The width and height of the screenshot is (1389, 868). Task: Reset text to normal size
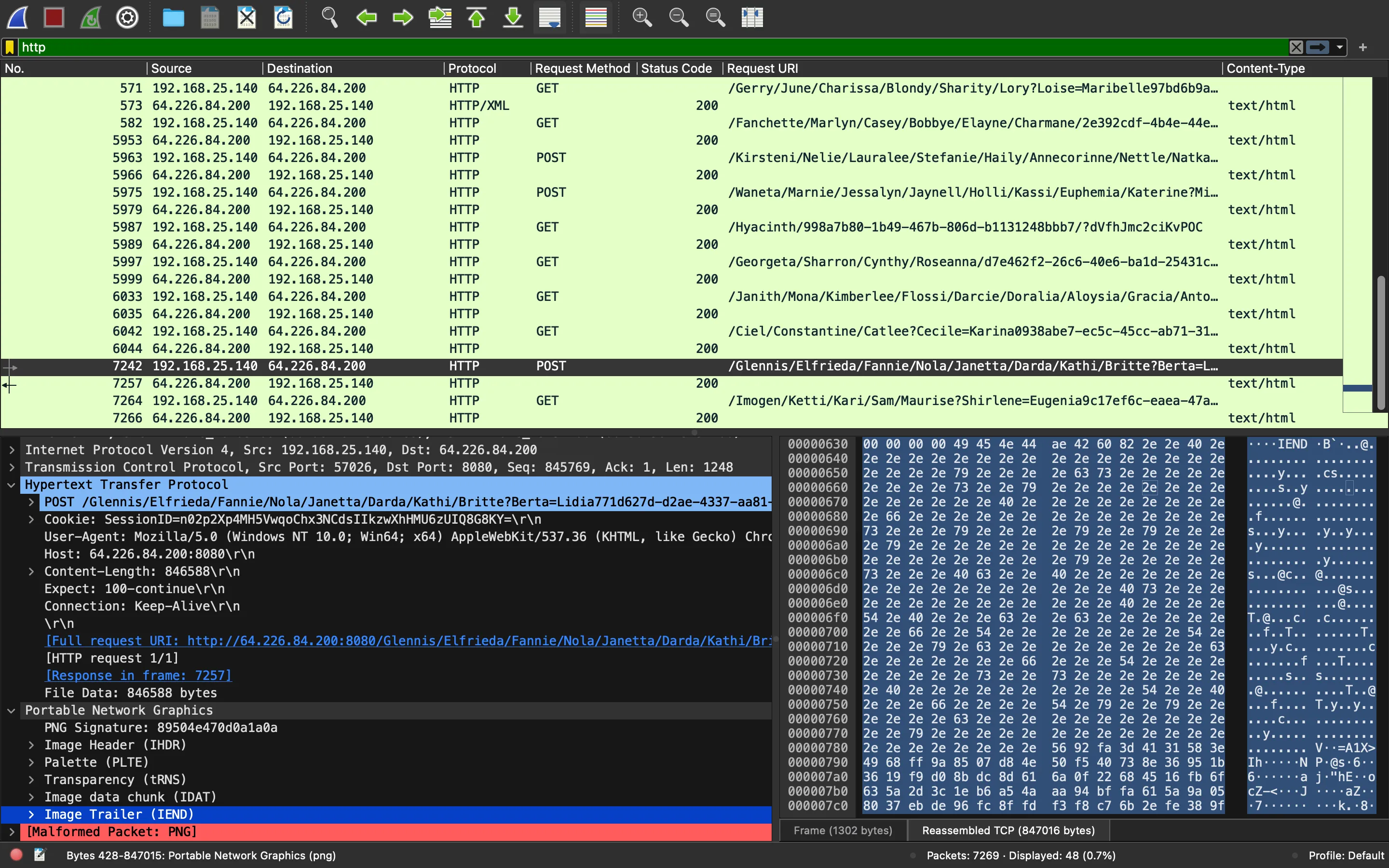715,17
